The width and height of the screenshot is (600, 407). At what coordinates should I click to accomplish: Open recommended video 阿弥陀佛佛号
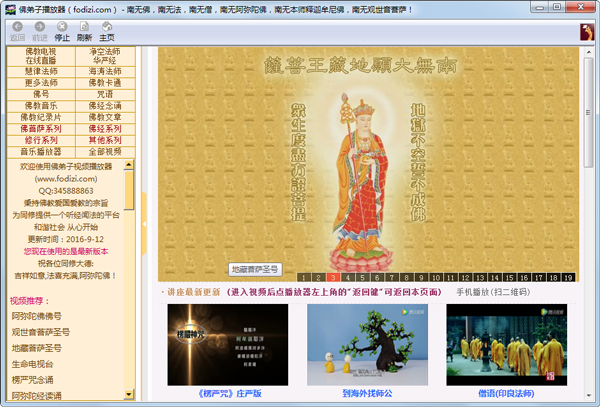(x=36, y=316)
